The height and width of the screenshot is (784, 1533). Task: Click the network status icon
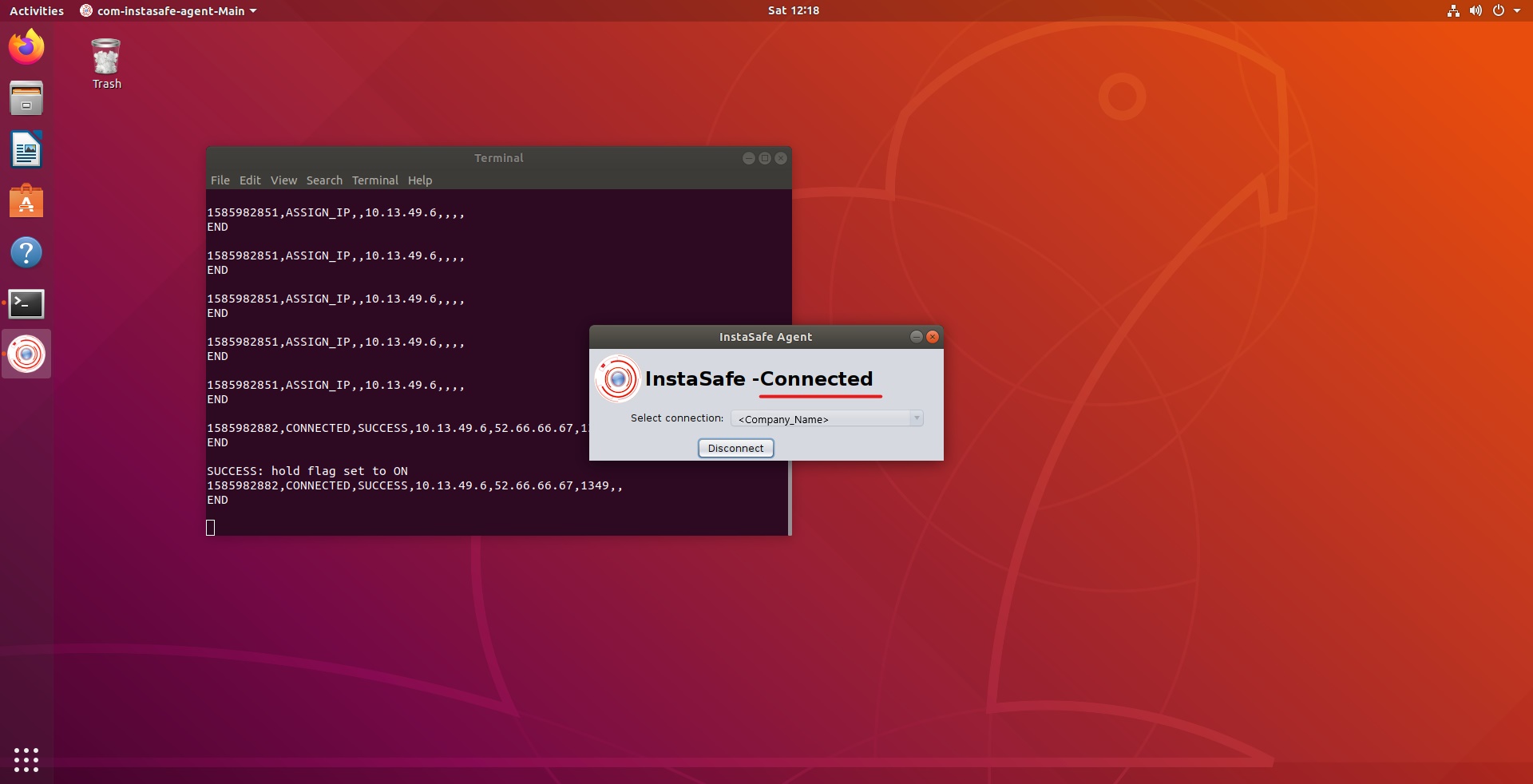click(1453, 11)
